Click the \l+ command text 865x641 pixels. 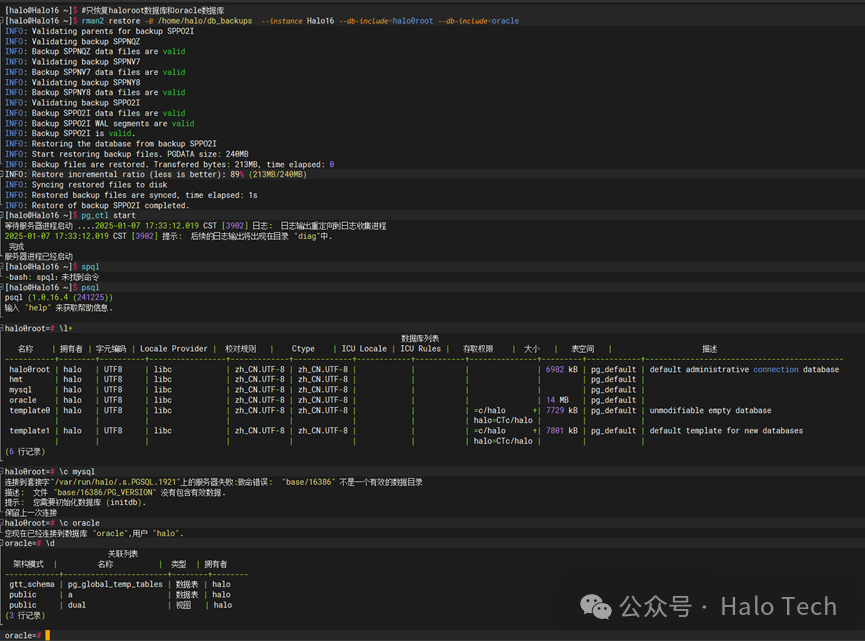tap(66, 328)
